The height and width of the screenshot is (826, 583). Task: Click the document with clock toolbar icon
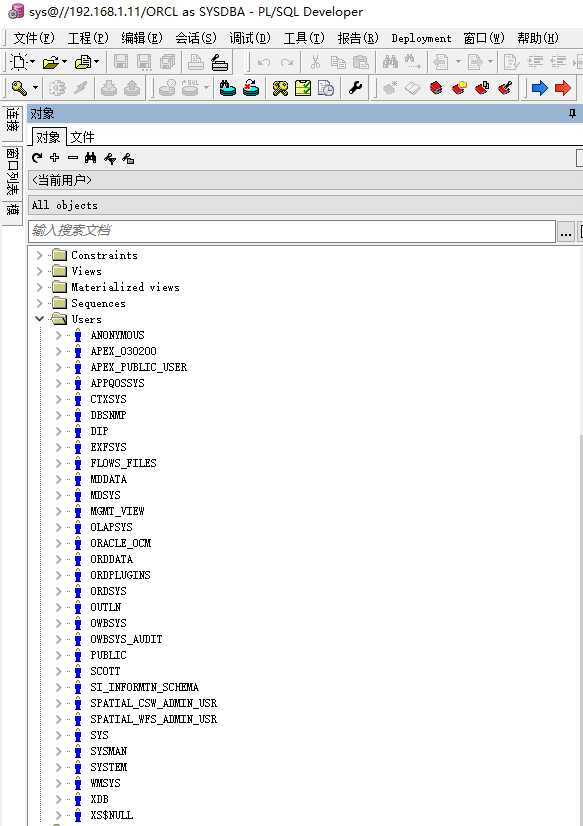(327, 87)
